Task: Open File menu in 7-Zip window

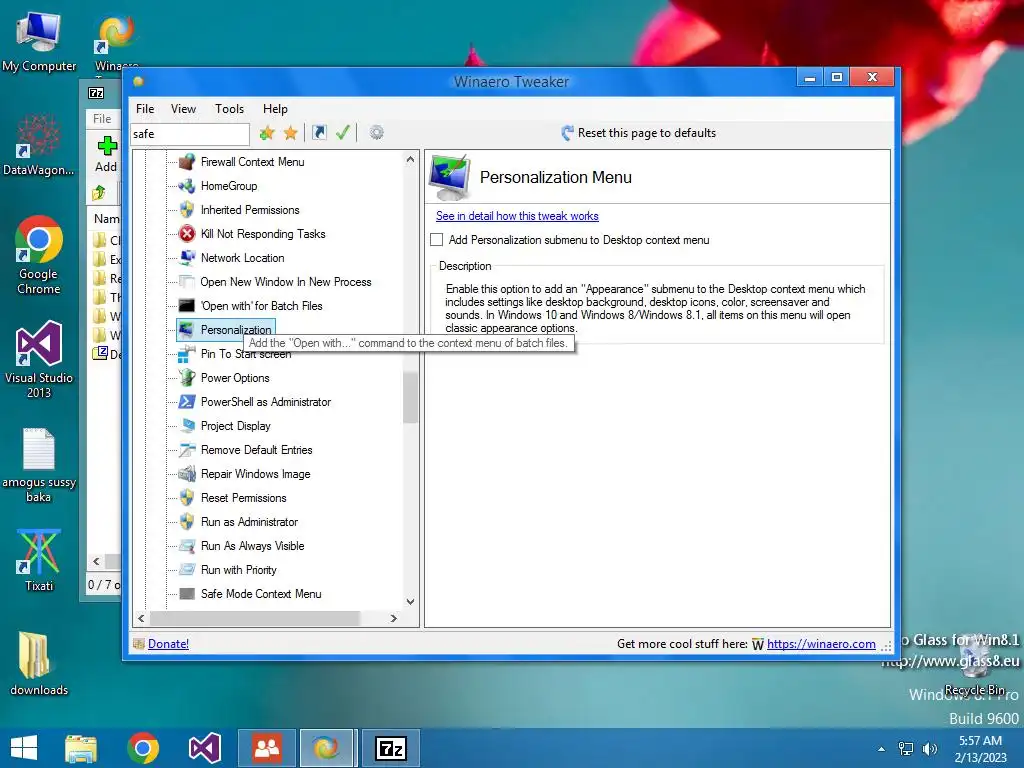Action: [x=102, y=119]
